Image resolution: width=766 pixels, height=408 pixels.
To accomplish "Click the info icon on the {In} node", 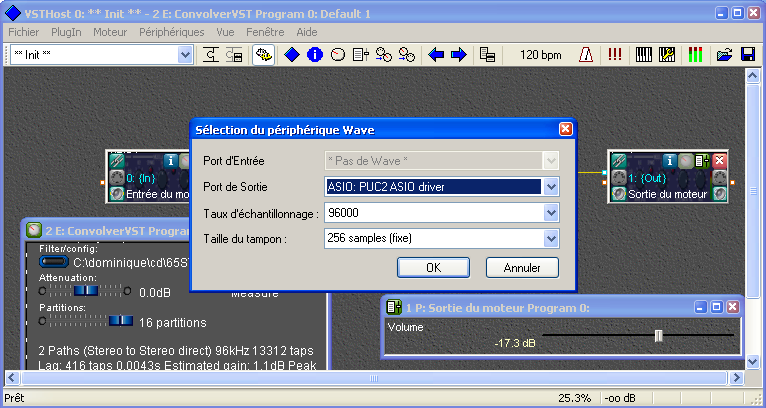I will (170, 160).
